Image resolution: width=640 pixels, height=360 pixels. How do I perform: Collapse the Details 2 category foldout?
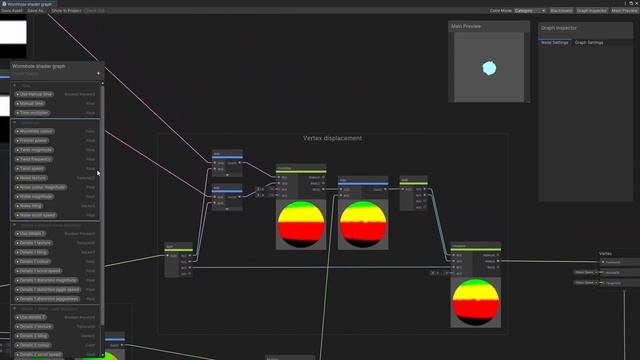[x=15, y=309]
